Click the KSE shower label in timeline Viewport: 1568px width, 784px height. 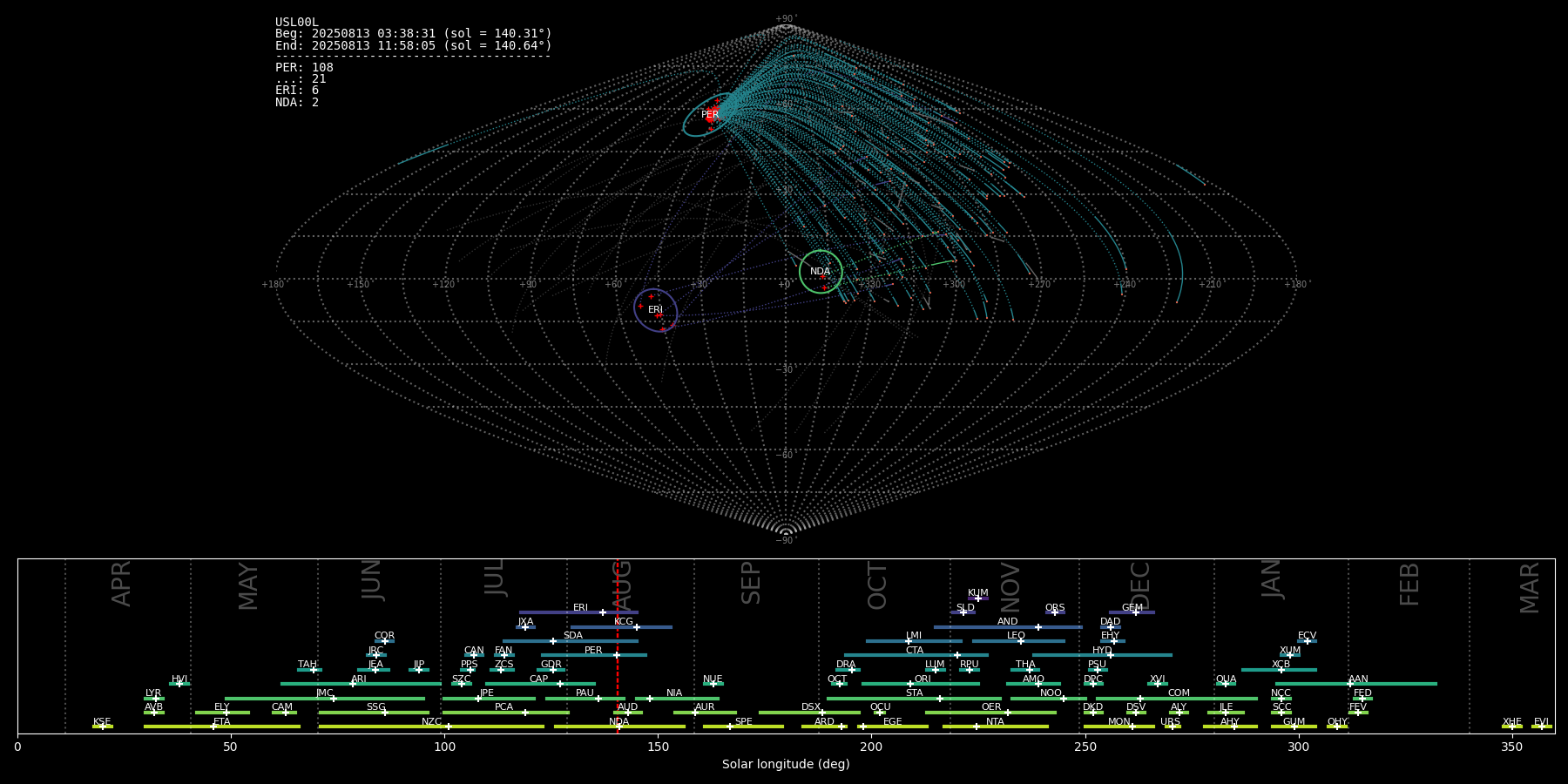tap(102, 721)
